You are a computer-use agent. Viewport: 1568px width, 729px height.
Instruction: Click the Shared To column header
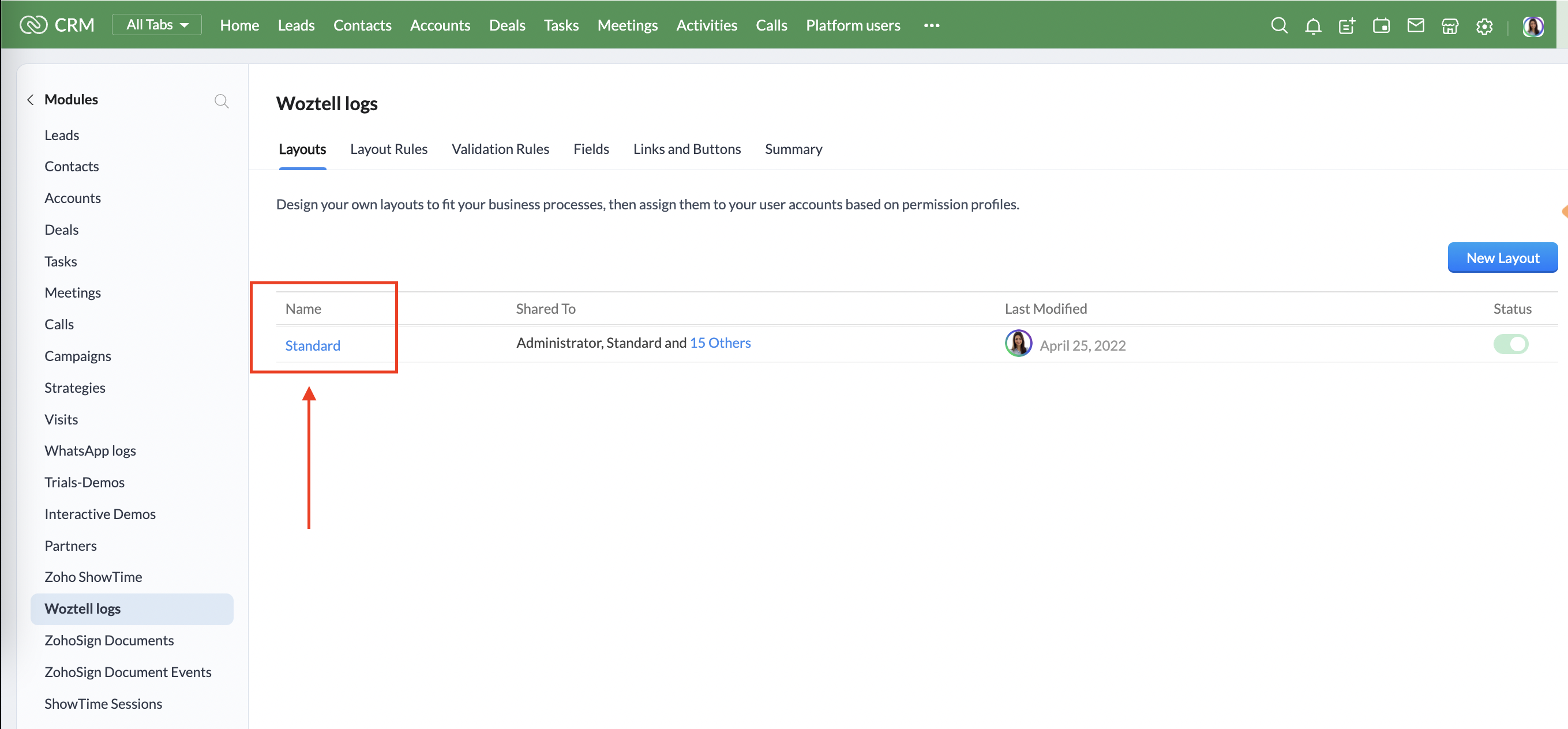(545, 309)
